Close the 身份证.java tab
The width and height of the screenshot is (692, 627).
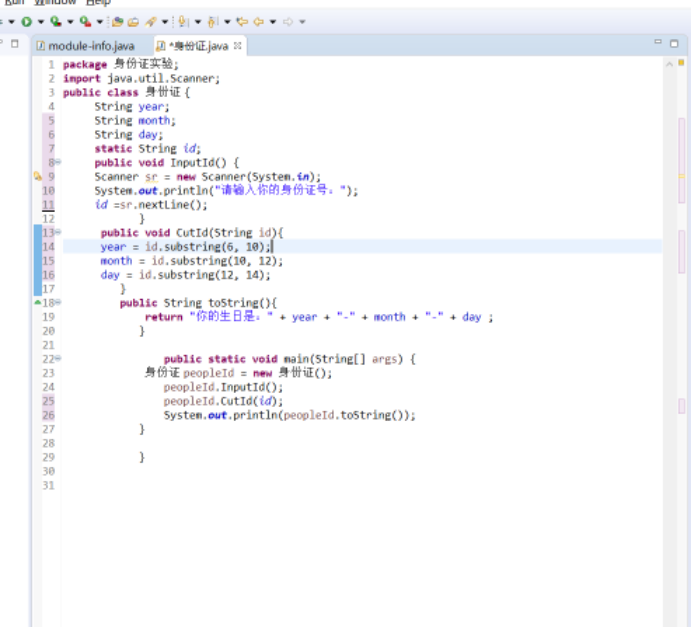237,45
